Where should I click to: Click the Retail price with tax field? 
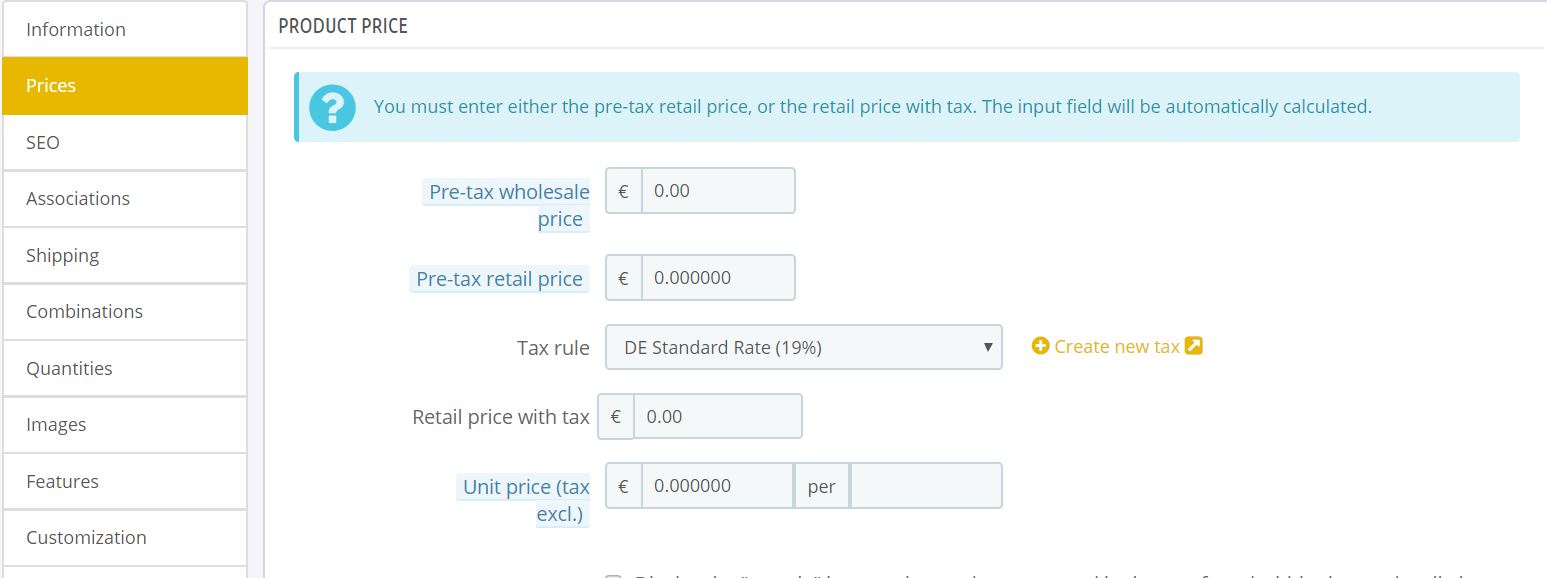(717, 416)
